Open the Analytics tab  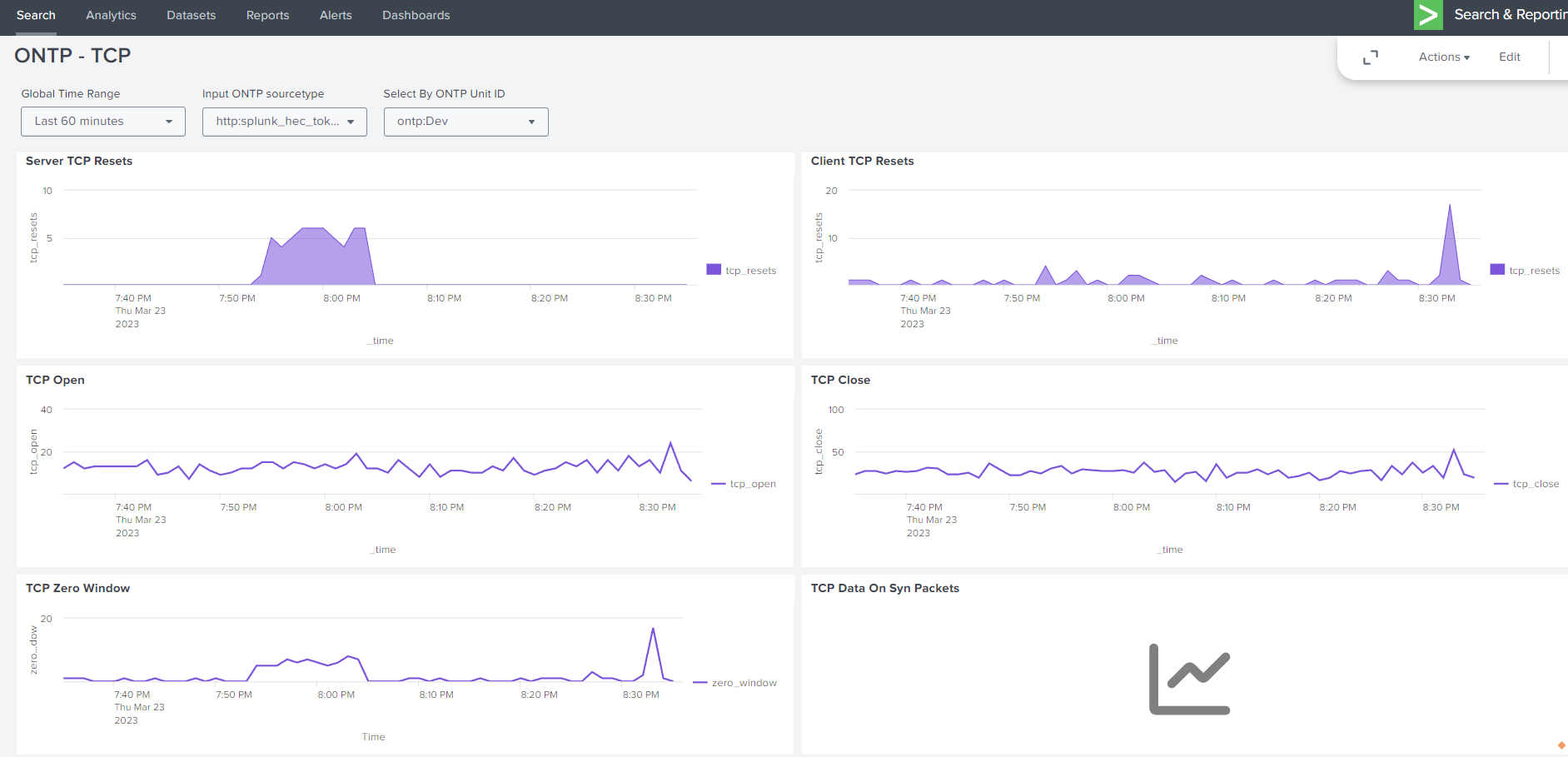(111, 15)
